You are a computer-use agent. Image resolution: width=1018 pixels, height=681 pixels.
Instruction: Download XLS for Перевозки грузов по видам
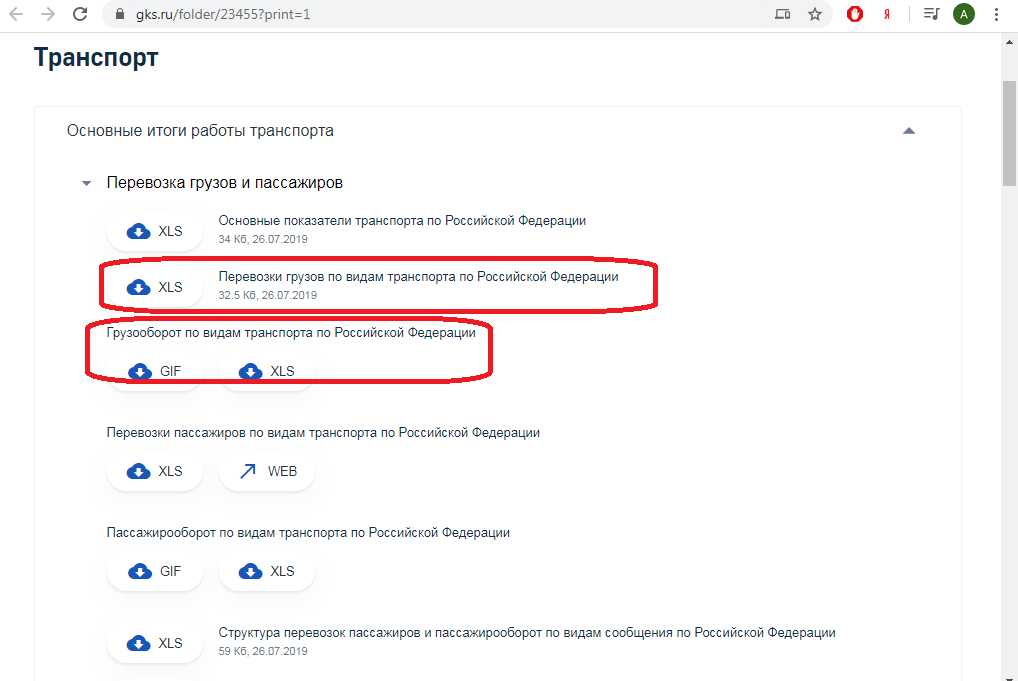pyautogui.click(x=155, y=287)
